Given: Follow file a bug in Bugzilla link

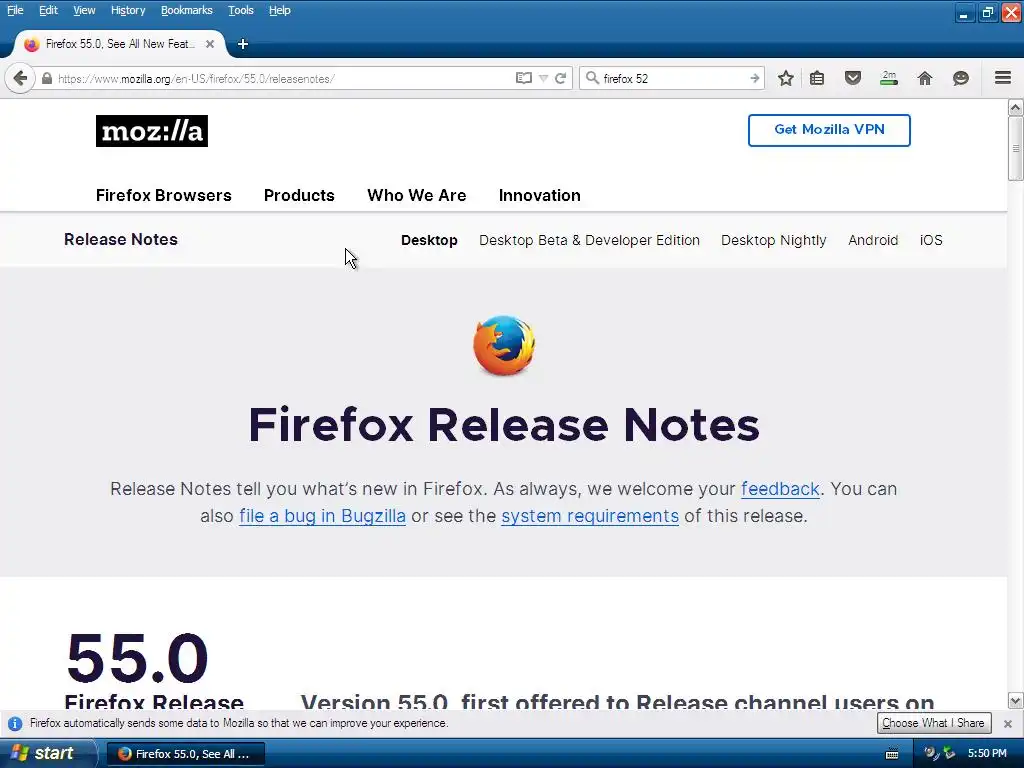Looking at the screenshot, I should pyautogui.click(x=323, y=516).
